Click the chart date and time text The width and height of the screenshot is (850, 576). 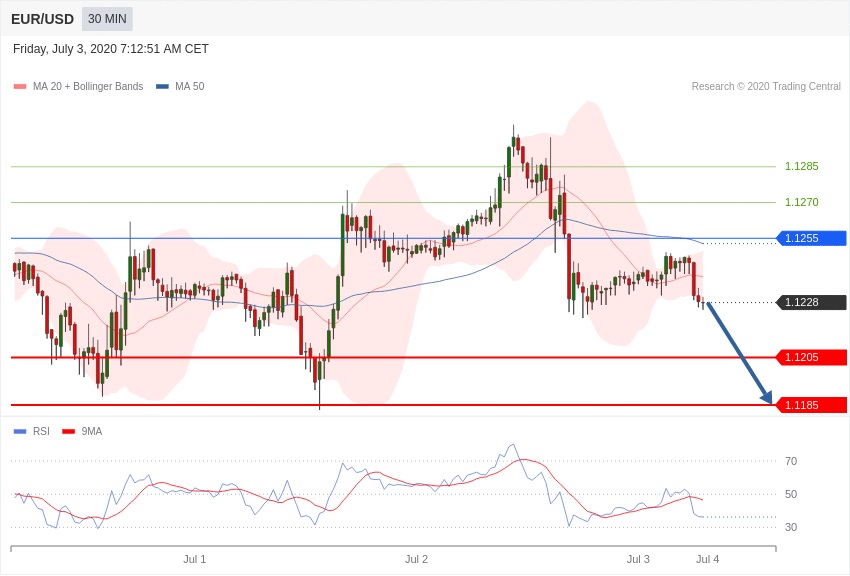tap(111, 49)
